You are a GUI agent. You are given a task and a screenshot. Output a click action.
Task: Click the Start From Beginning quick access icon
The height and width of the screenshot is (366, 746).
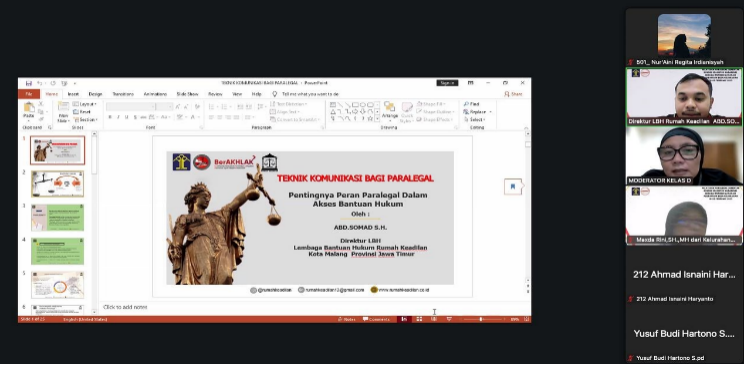click(64, 83)
